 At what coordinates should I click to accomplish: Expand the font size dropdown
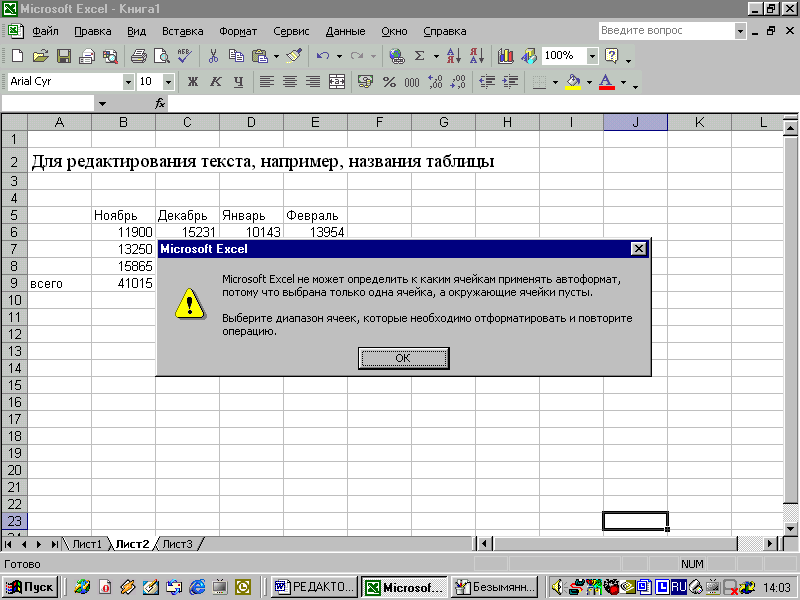[168, 82]
